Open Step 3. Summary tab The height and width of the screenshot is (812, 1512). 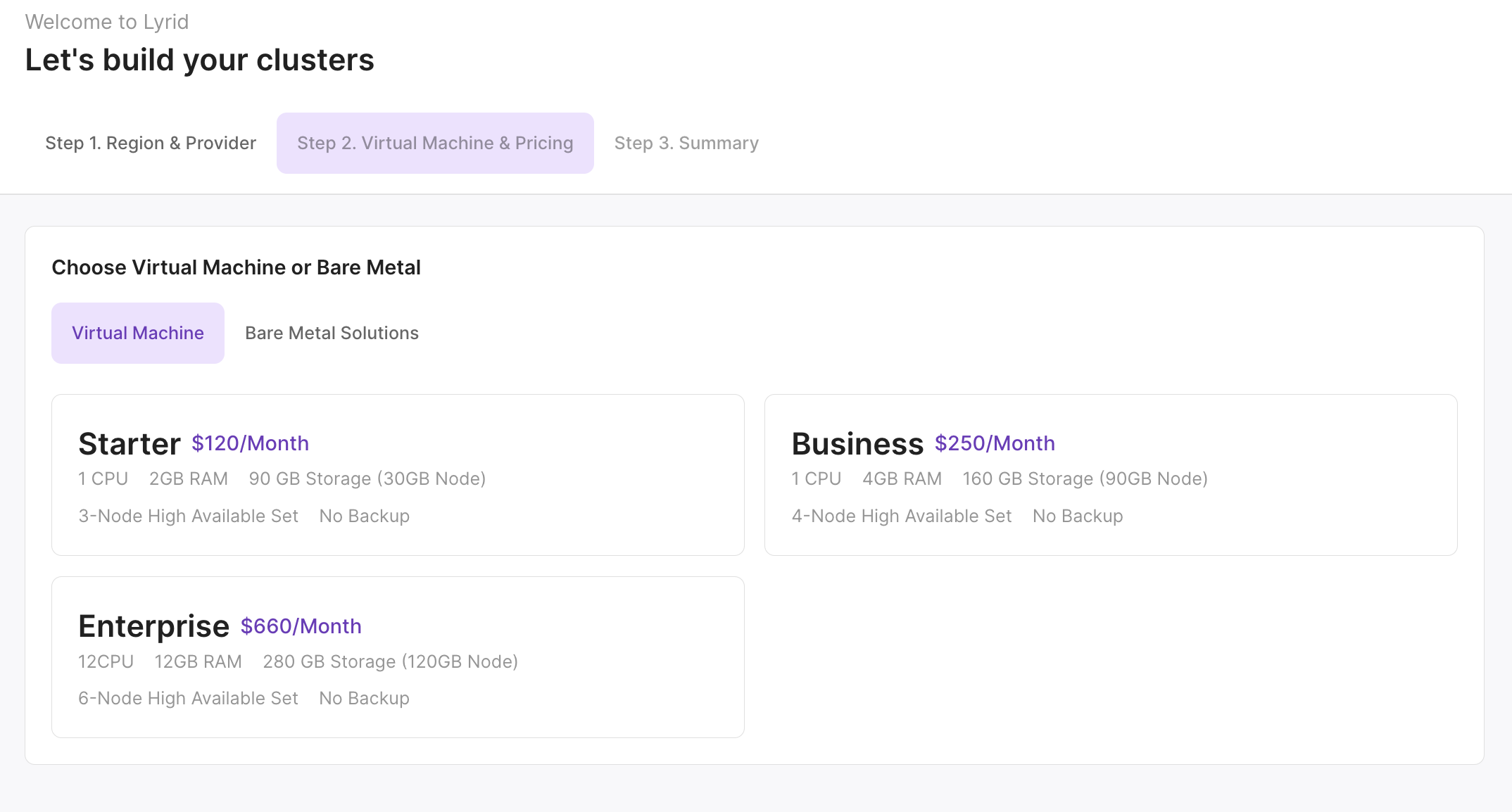coord(686,143)
